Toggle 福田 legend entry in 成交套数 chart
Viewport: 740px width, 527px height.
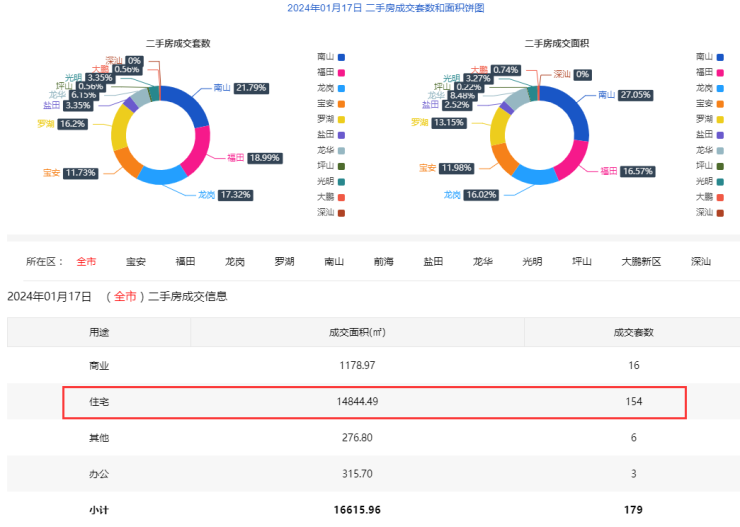pyautogui.click(x=331, y=73)
